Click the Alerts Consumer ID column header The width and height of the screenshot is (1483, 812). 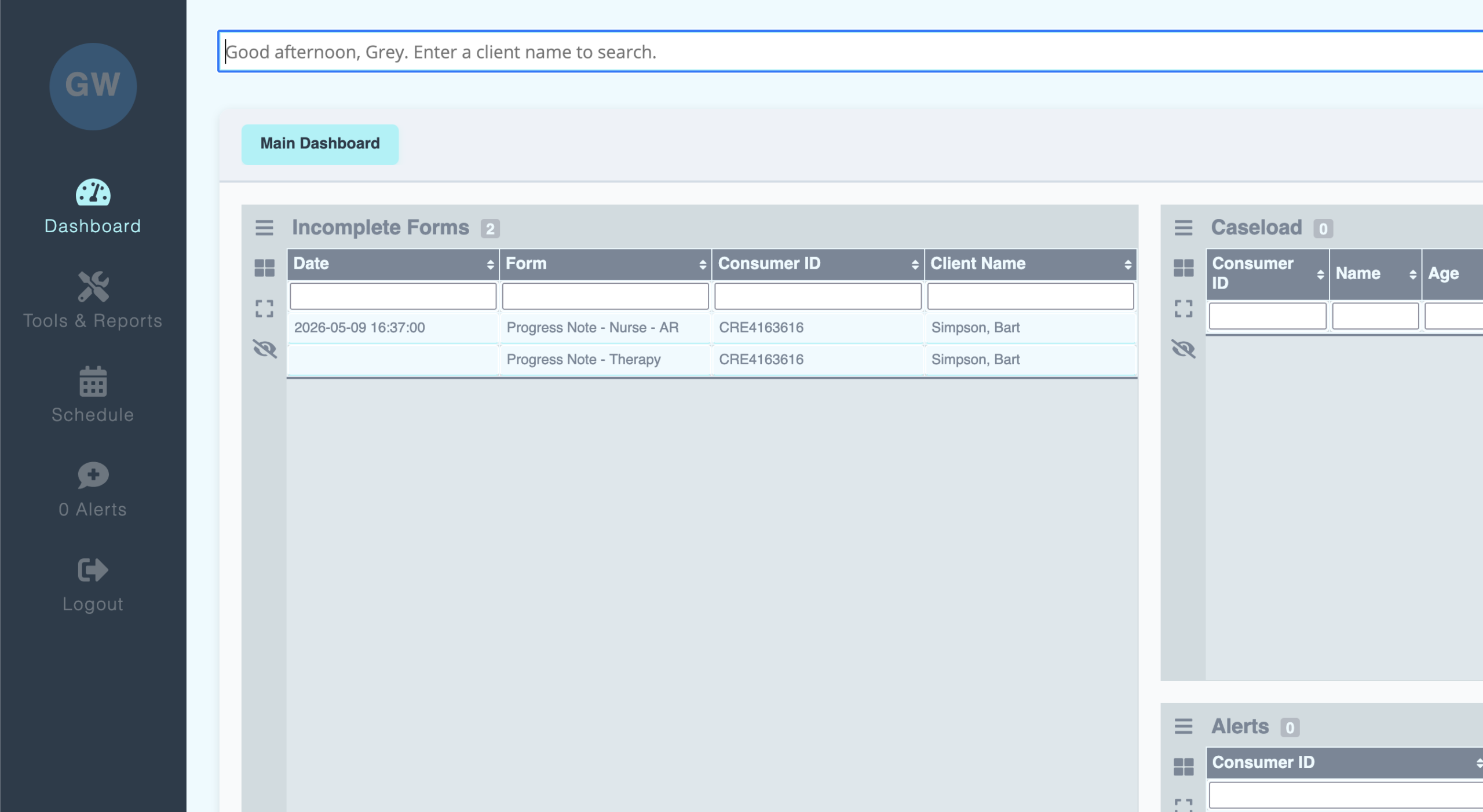click(1345, 763)
